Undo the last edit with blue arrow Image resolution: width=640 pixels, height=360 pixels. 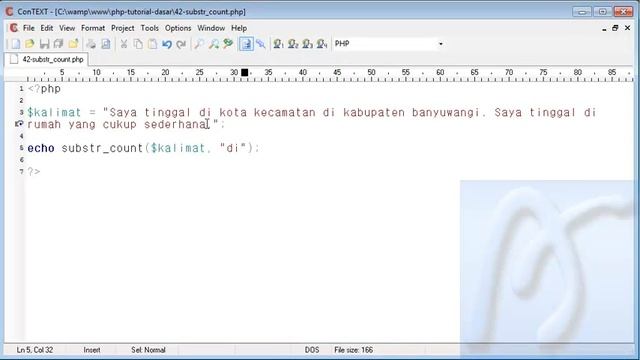coord(167,44)
